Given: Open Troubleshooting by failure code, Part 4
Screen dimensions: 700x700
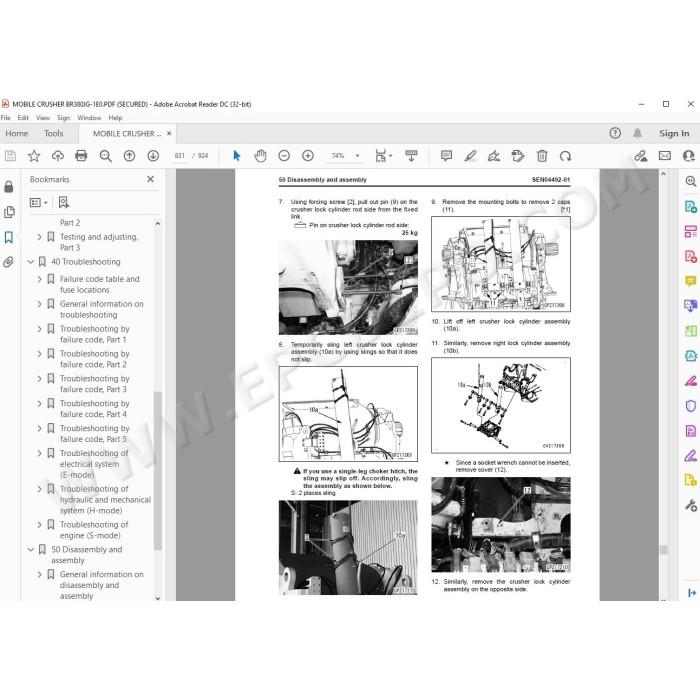Looking at the screenshot, I should [x=95, y=408].
